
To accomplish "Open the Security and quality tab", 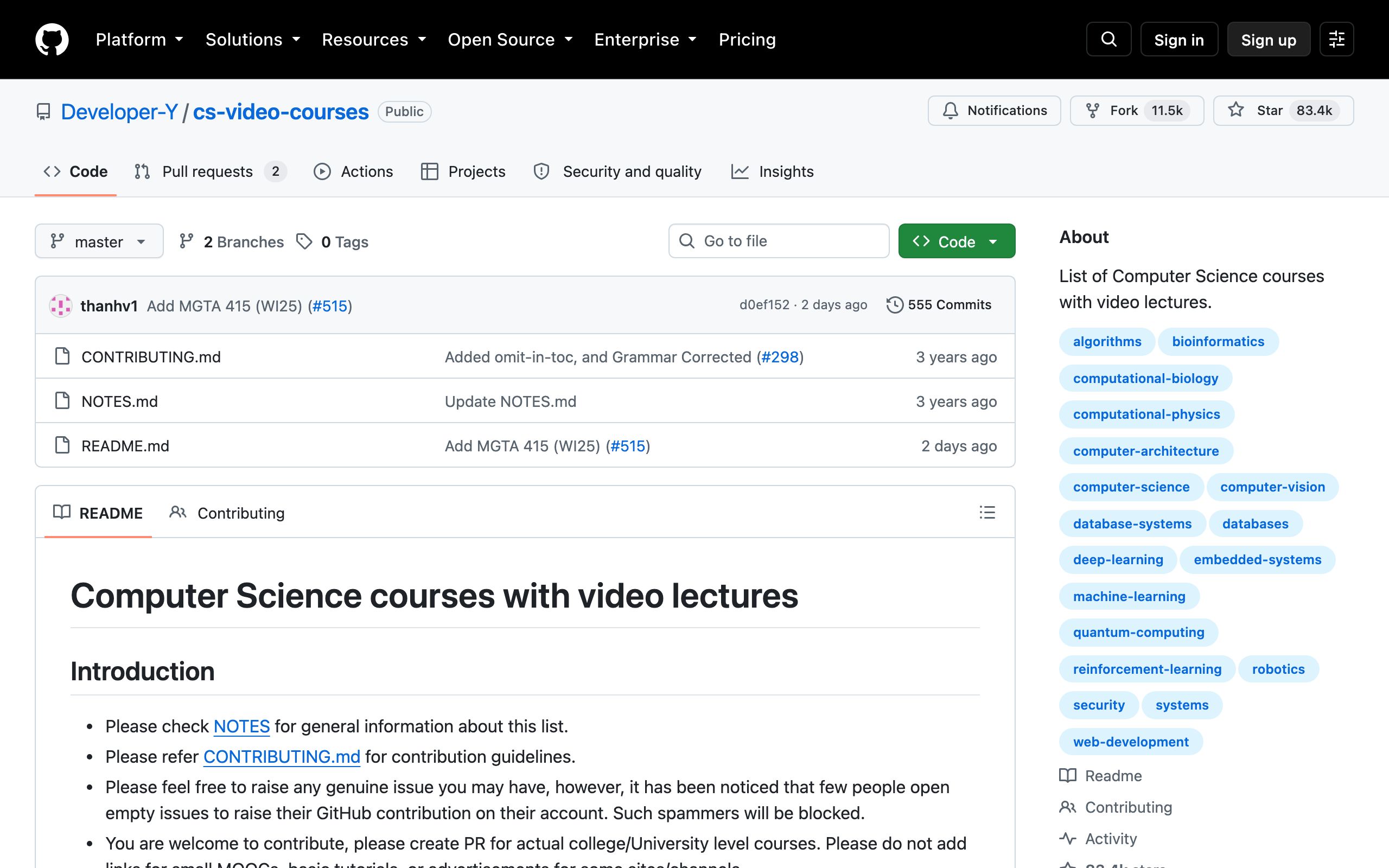I will pyautogui.click(x=617, y=171).
